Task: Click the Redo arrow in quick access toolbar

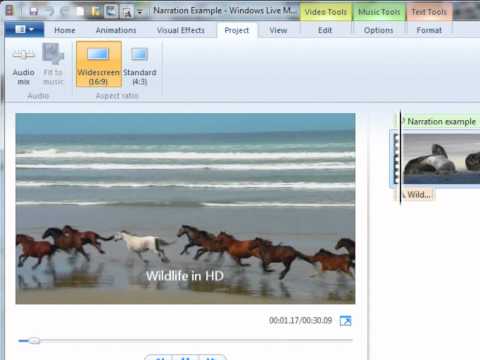Action: point(65,12)
